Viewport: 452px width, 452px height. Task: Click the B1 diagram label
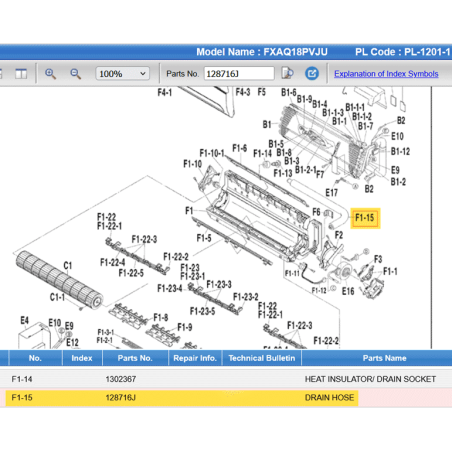coord(267,125)
